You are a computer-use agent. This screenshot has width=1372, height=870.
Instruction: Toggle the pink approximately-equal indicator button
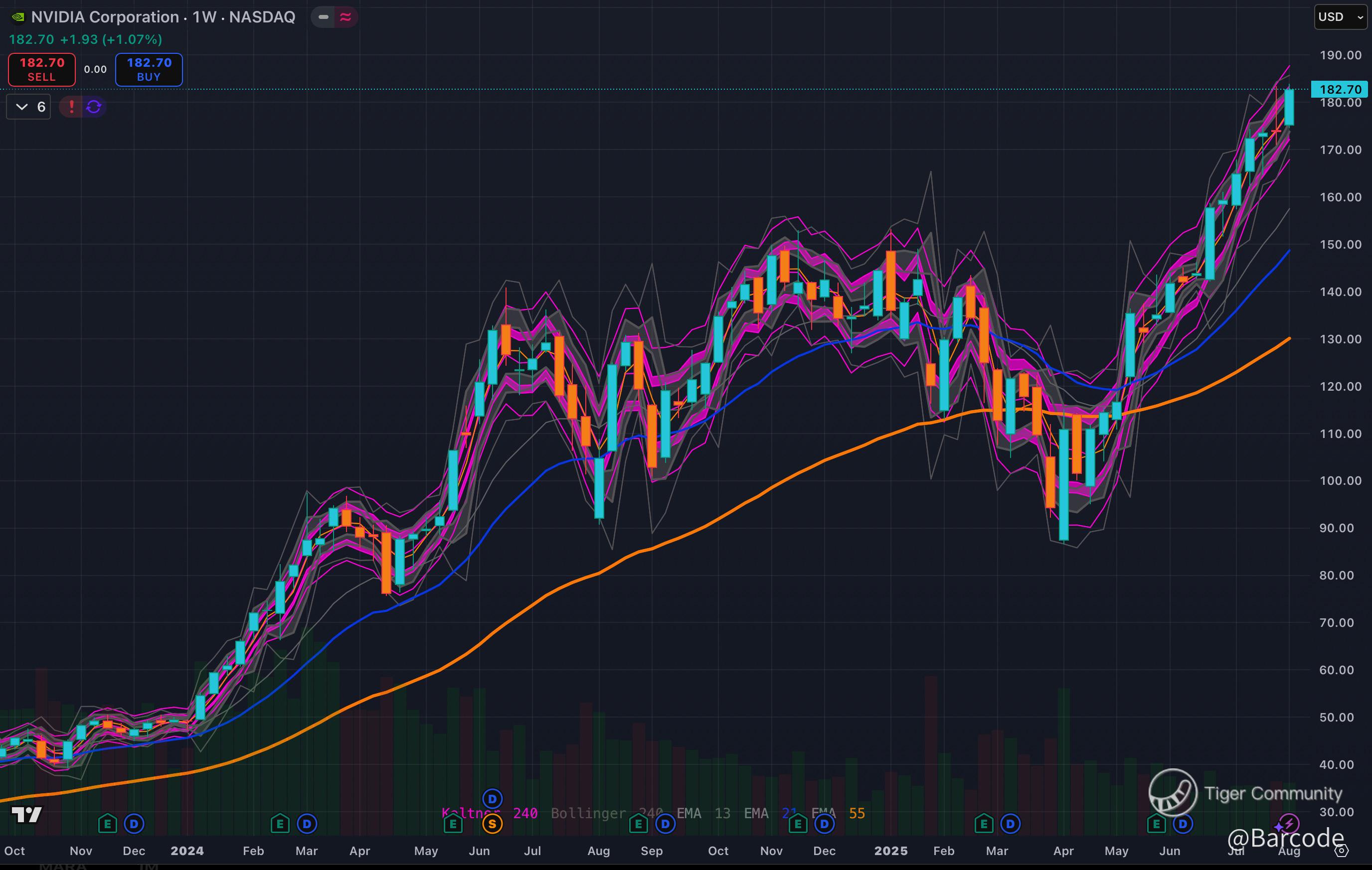(345, 17)
